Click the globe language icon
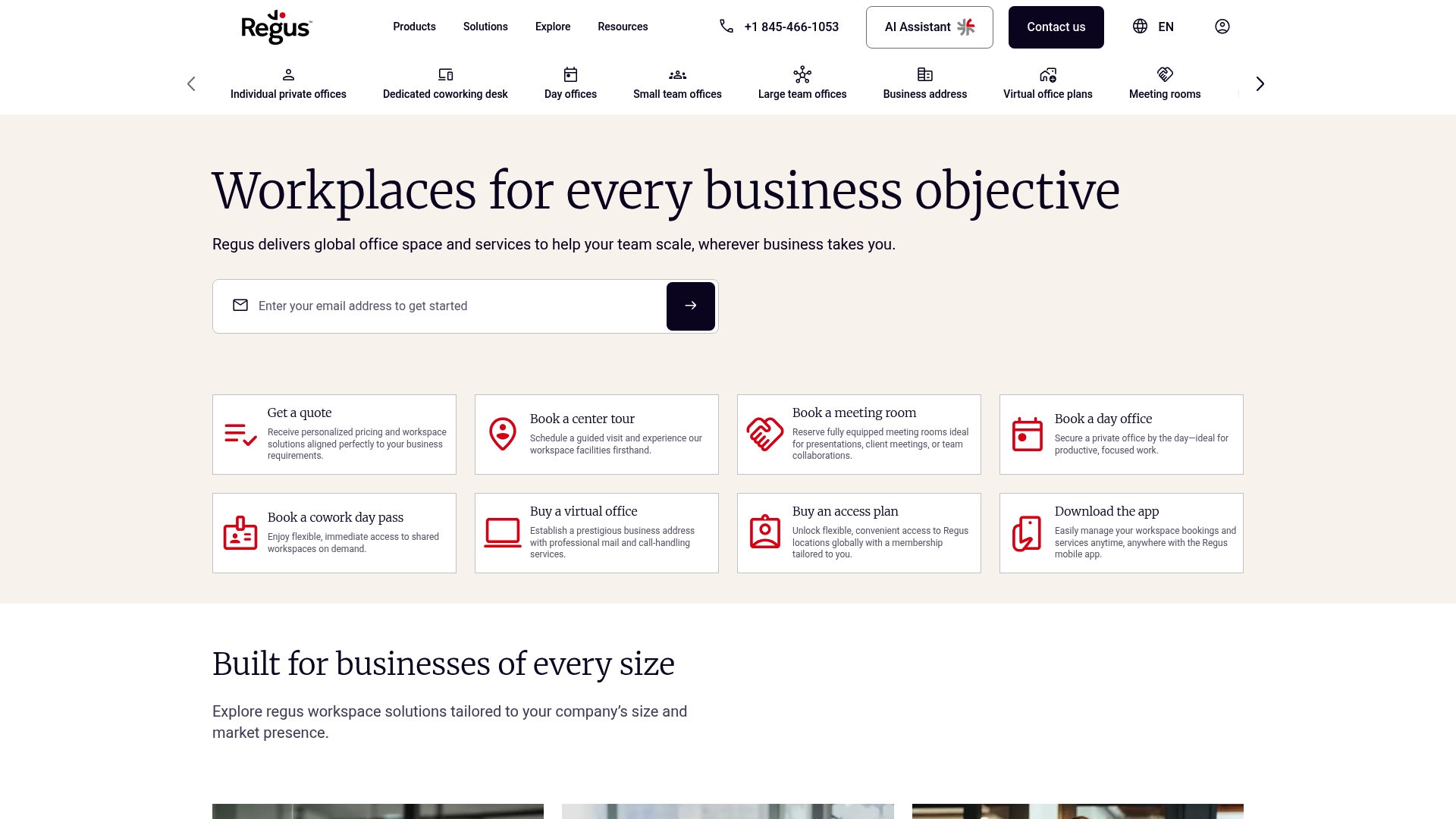The width and height of the screenshot is (1456, 819). (x=1140, y=27)
